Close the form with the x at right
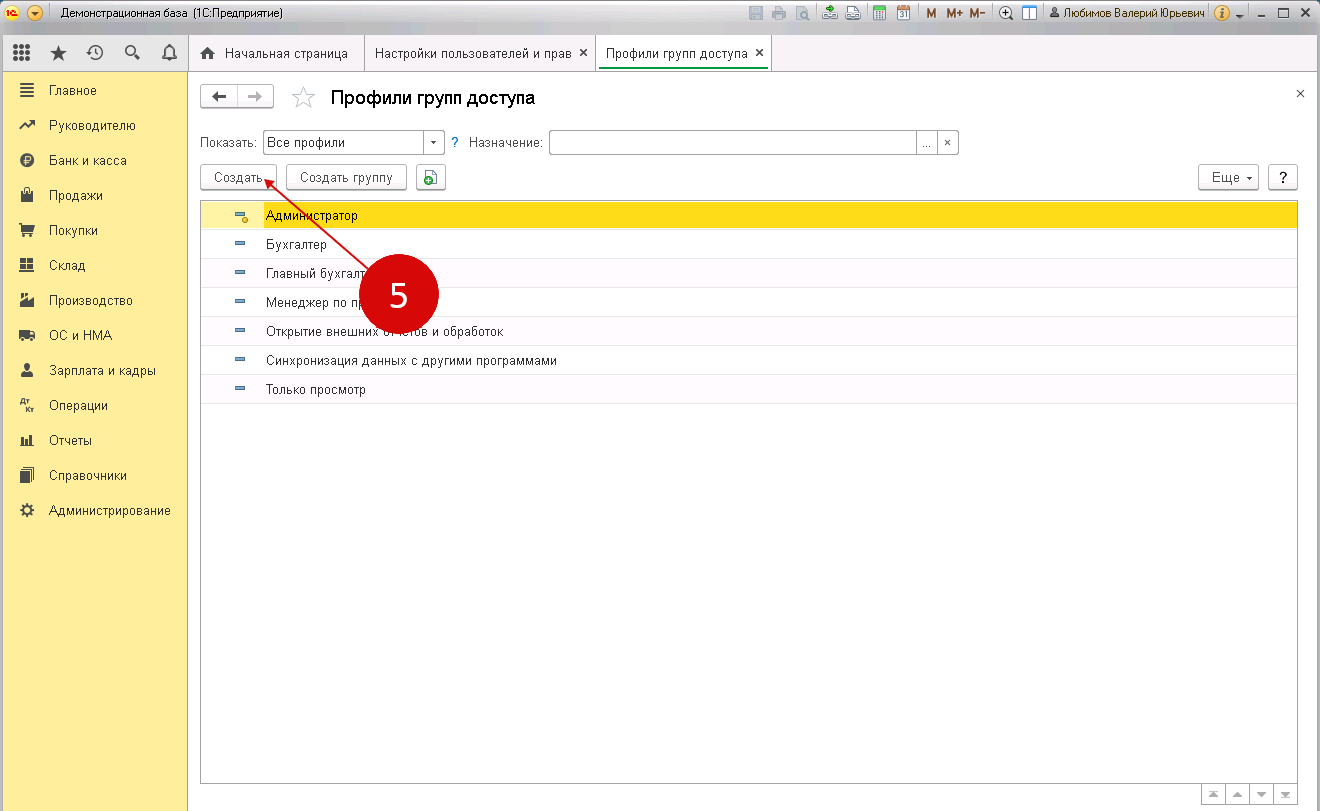1320x811 pixels. (1300, 93)
